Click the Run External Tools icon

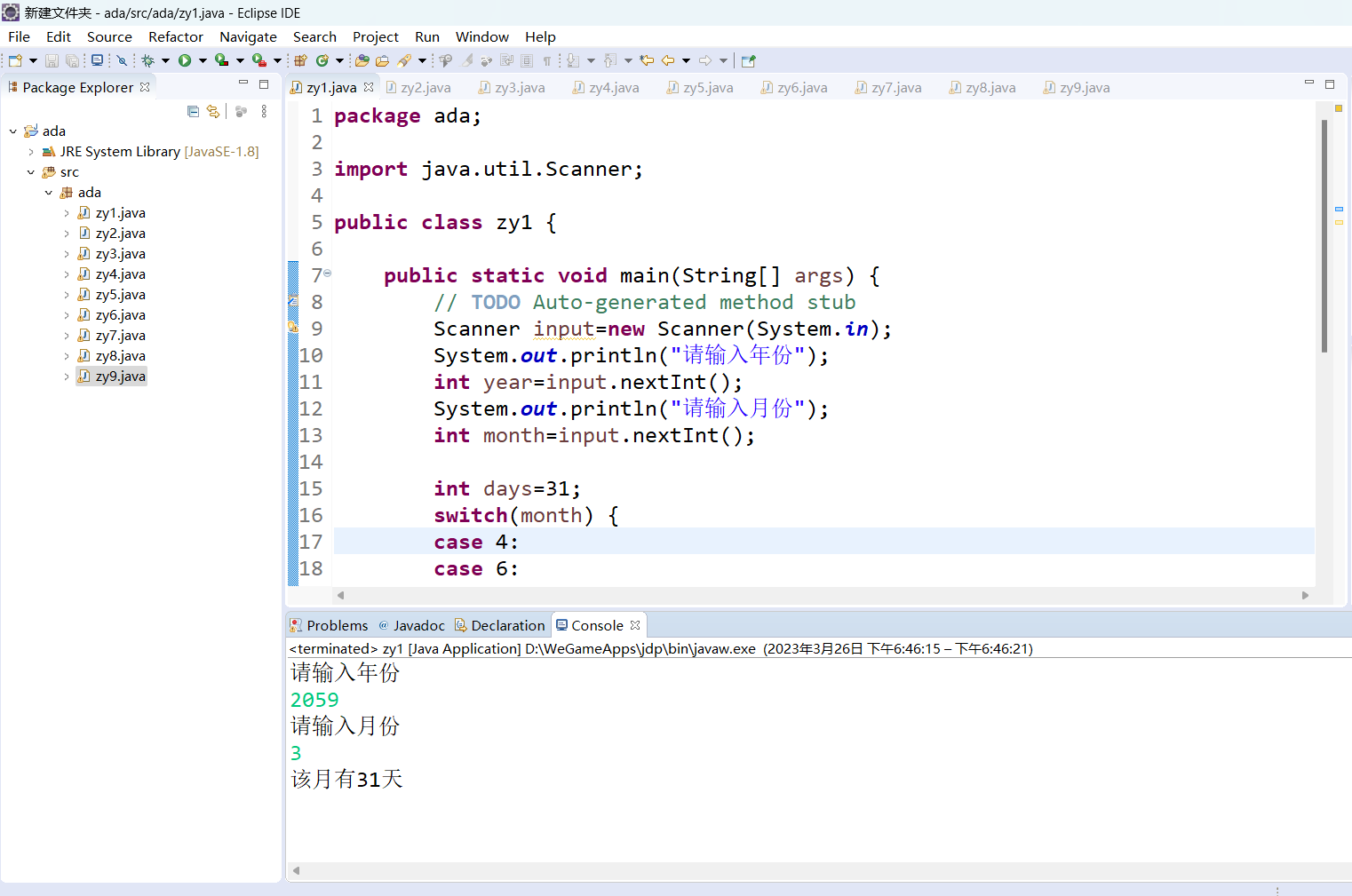click(x=258, y=60)
